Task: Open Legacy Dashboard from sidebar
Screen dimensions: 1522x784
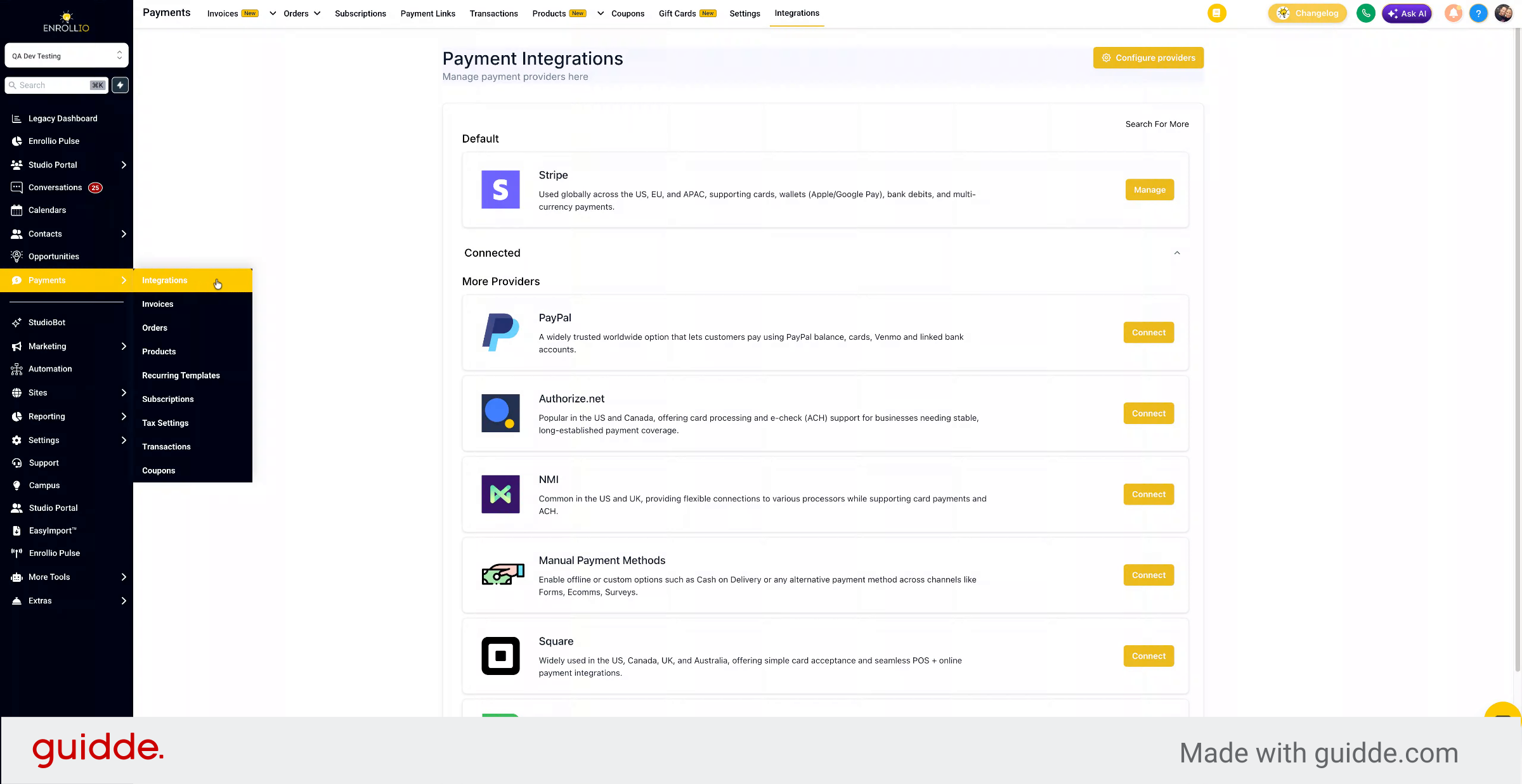Action: pyautogui.click(x=63, y=119)
